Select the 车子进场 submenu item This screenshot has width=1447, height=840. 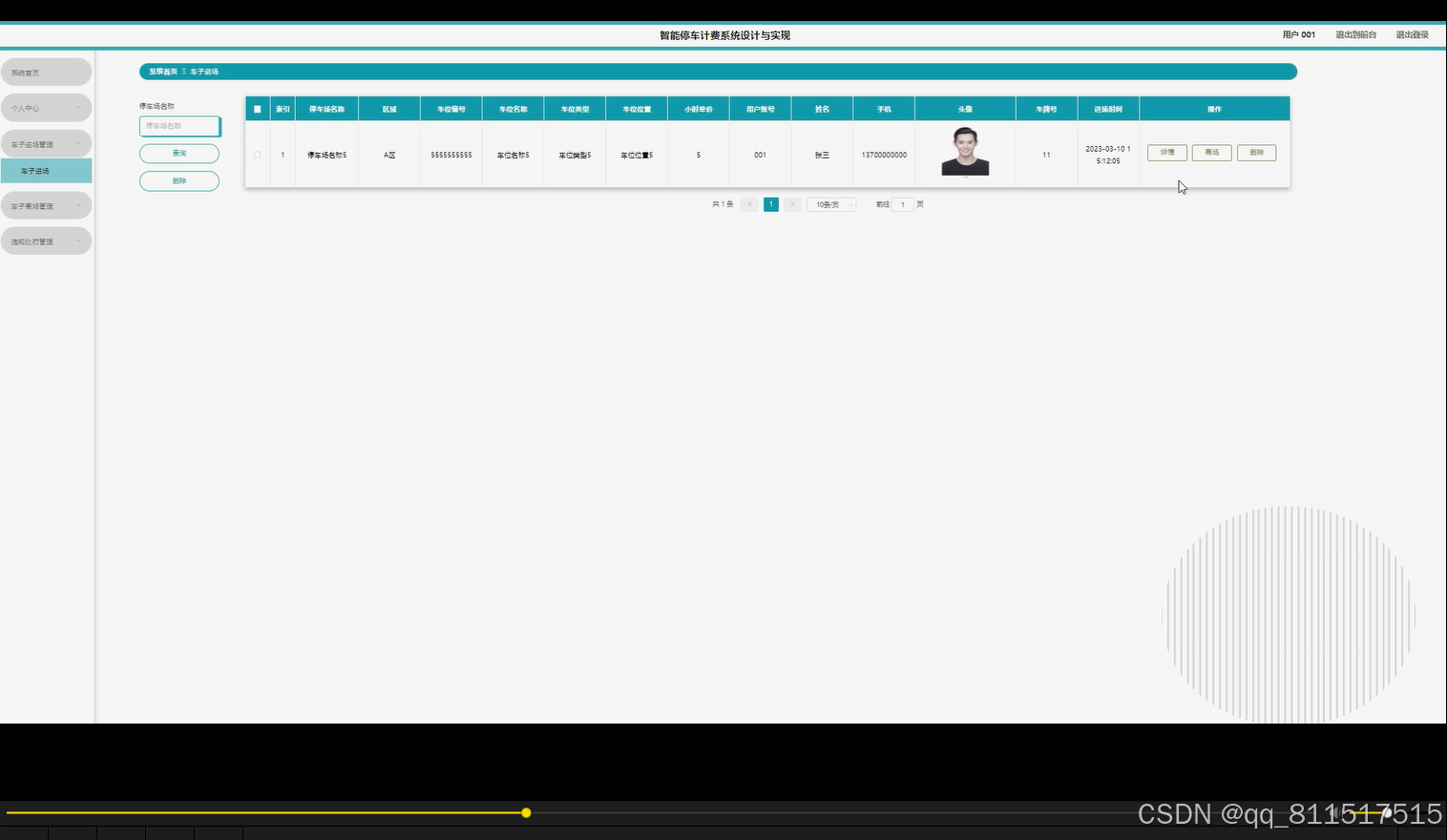46,171
